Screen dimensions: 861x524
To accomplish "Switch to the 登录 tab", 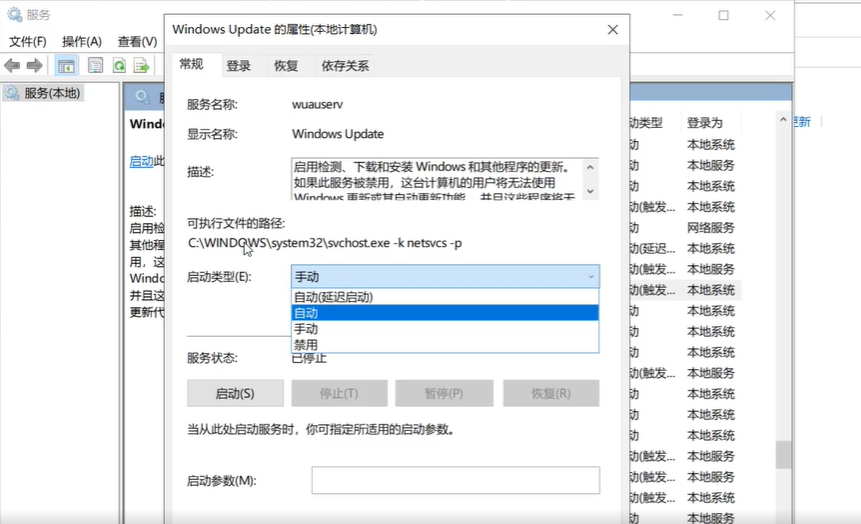I will coord(238,66).
